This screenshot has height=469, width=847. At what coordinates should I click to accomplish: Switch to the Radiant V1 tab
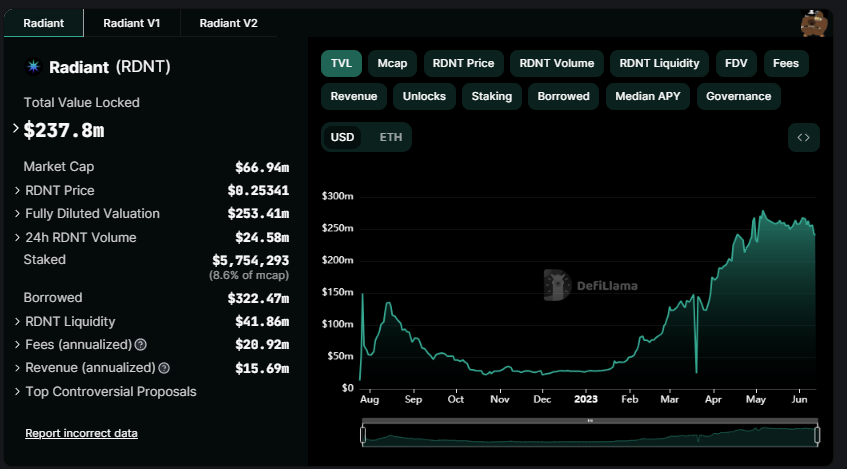pos(132,23)
